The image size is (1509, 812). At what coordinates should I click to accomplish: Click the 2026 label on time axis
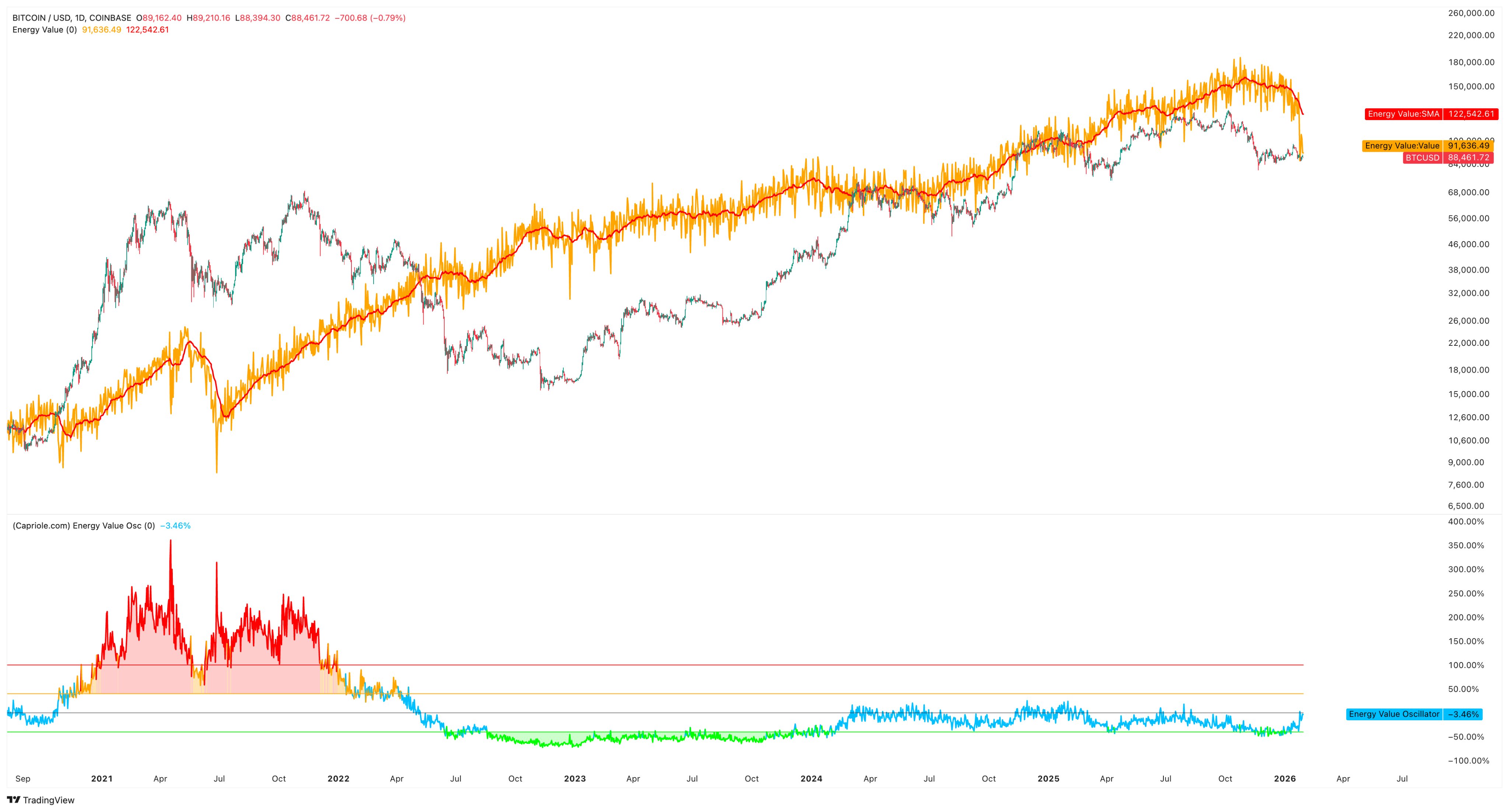pos(1285,778)
